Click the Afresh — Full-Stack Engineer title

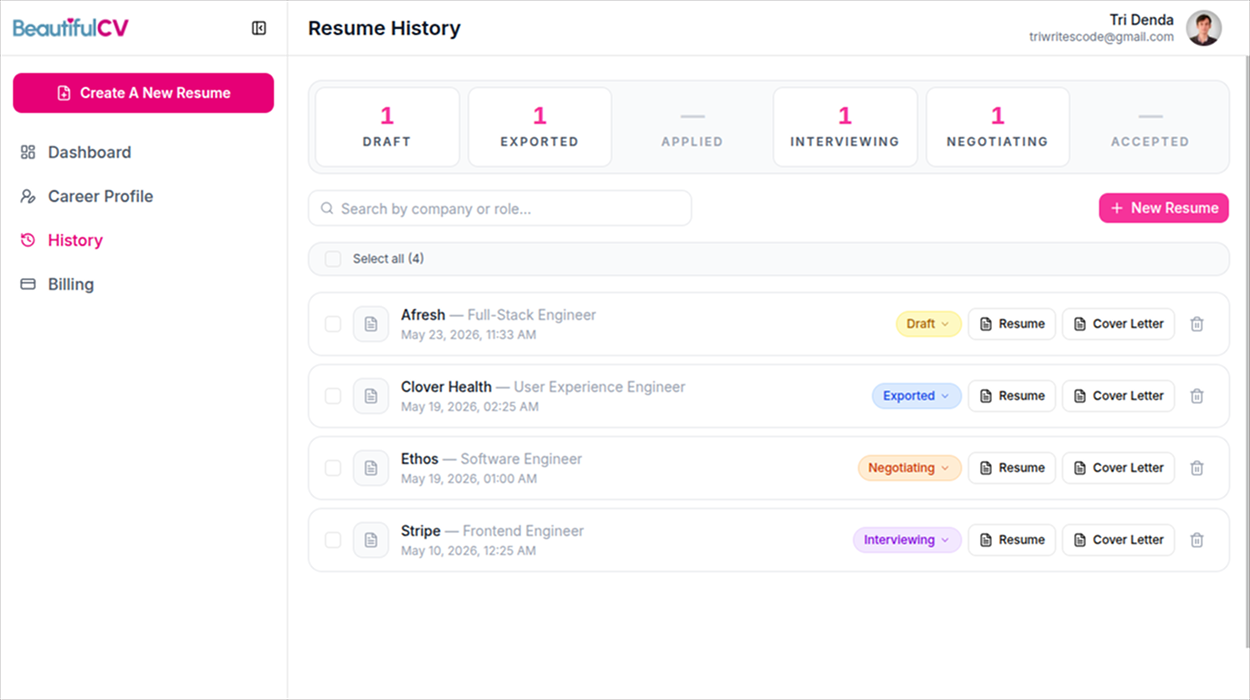point(498,315)
